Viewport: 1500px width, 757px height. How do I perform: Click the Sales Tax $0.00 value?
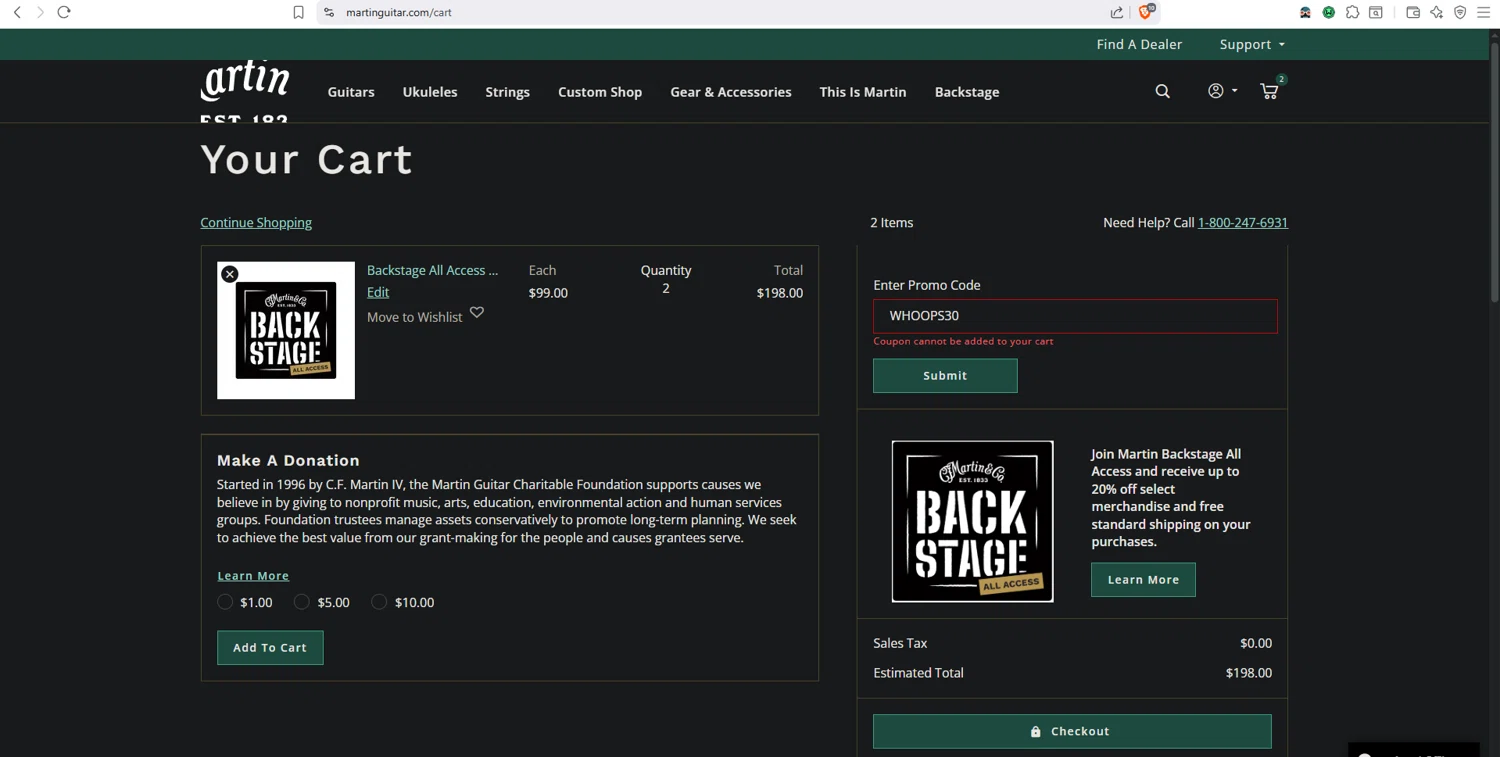point(1256,643)
